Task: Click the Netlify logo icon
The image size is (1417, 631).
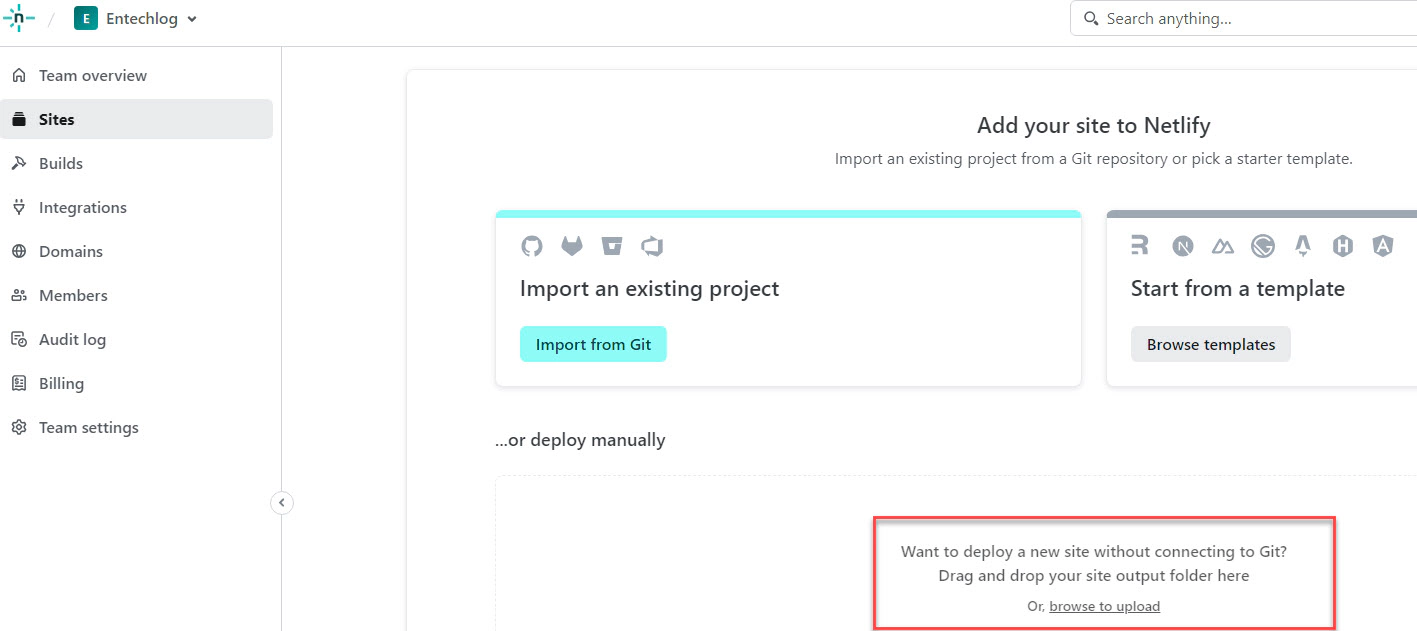Action: [19, 18]
